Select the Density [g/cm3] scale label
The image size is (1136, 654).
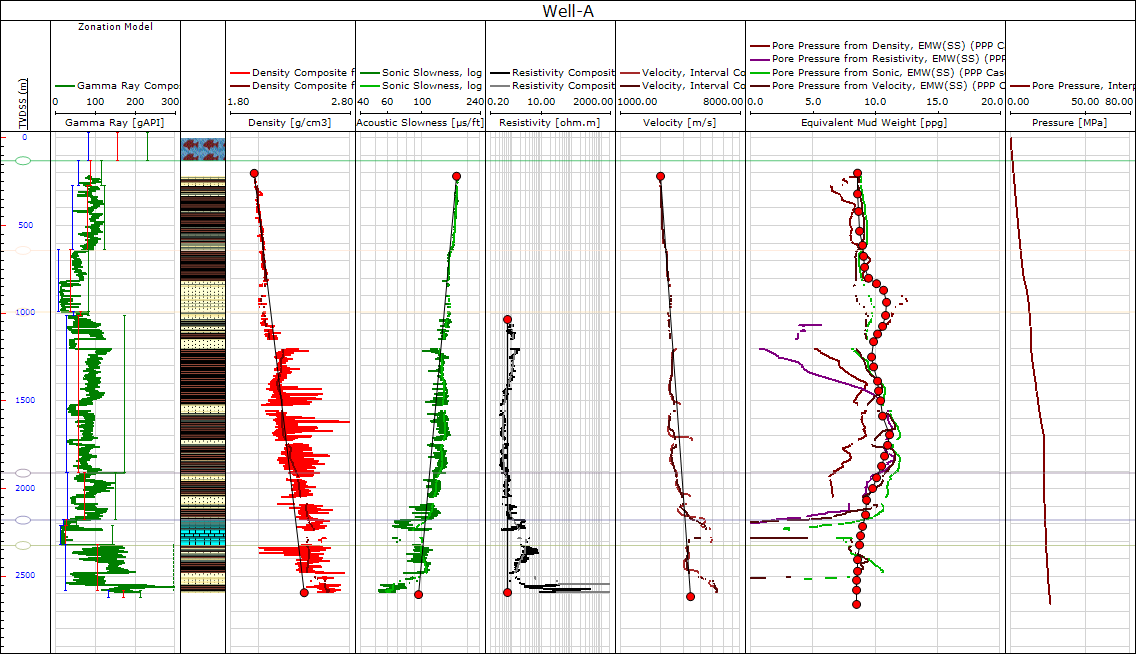pos(290,122)
